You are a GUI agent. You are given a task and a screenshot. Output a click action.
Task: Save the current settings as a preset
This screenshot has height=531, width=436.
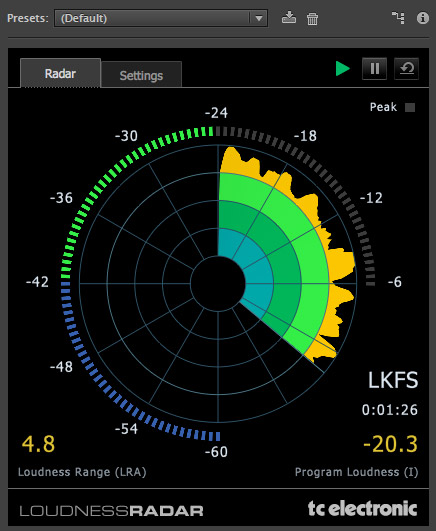pos(289,18)
